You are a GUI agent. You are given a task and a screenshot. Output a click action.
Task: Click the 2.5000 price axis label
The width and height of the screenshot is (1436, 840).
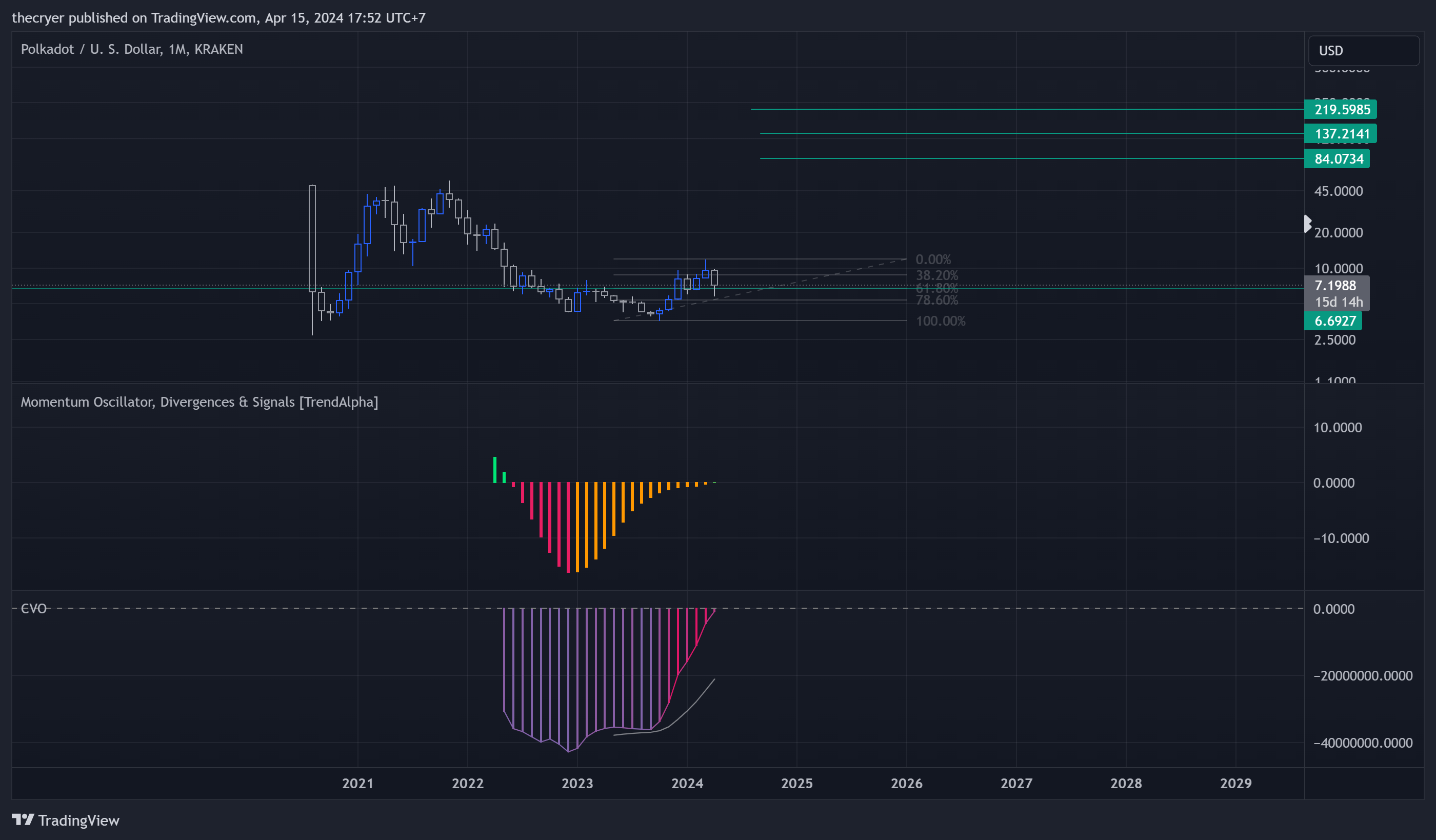pyautogui.click(x=1334, y=339)
